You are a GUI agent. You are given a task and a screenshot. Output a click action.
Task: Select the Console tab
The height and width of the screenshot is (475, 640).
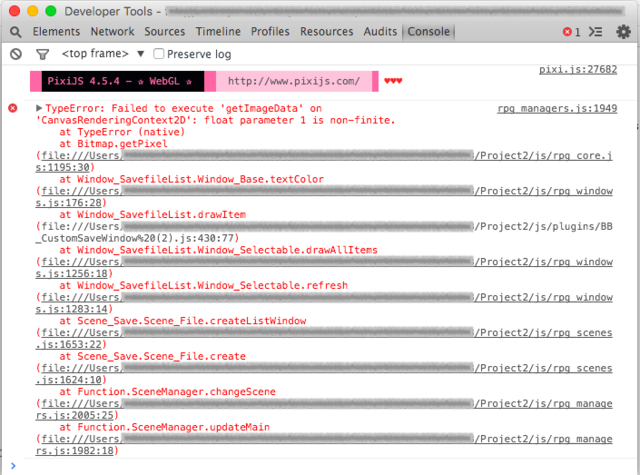pos(429,31)
